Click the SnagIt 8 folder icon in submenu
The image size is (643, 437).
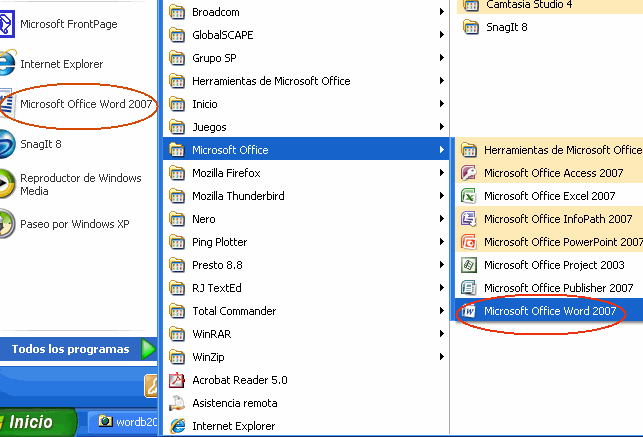470,27
